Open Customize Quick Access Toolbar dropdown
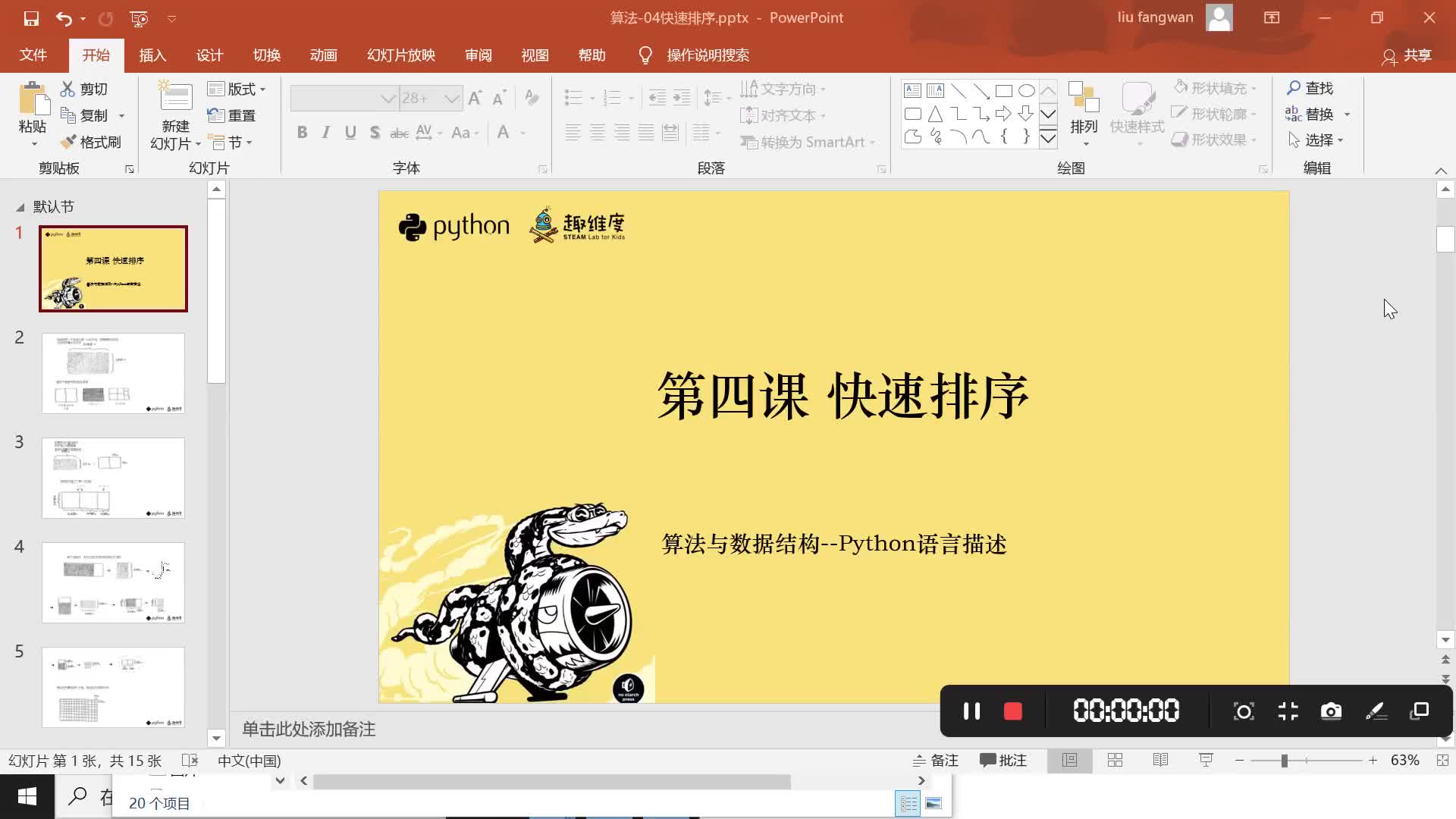 [172, 18]
